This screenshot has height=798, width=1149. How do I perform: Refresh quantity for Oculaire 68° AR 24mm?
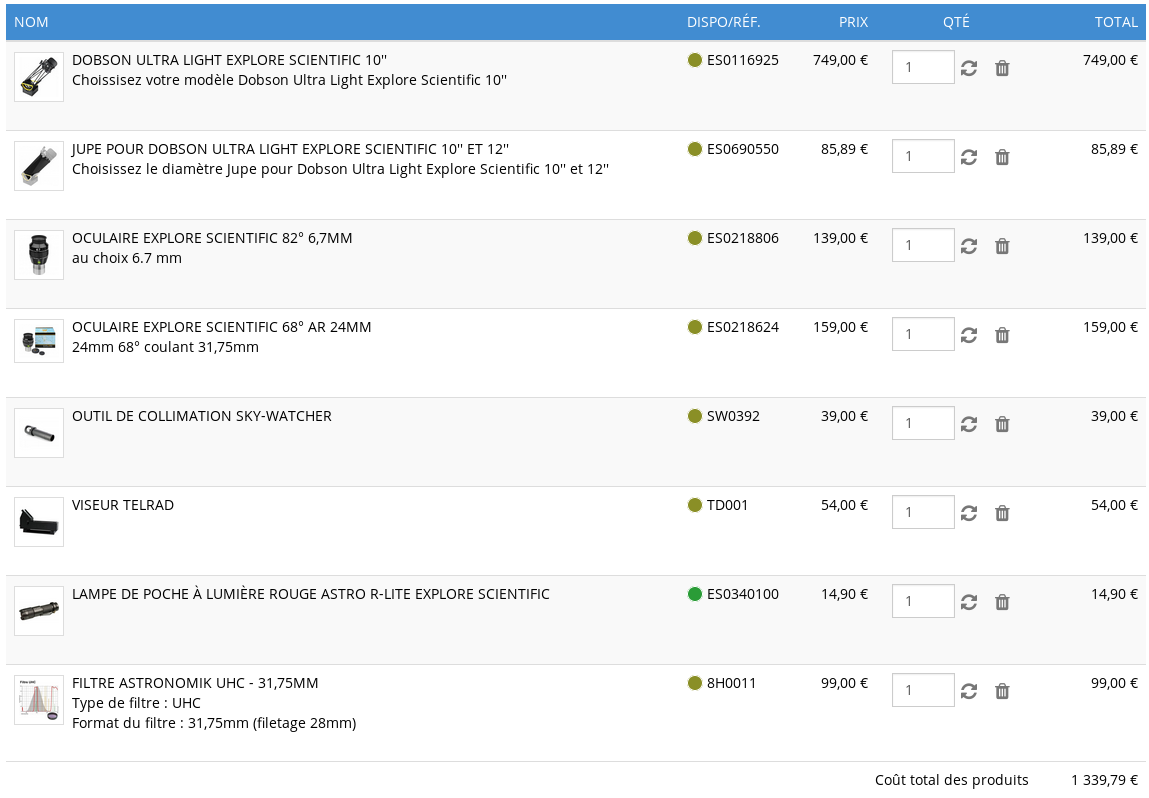(969, 335)
